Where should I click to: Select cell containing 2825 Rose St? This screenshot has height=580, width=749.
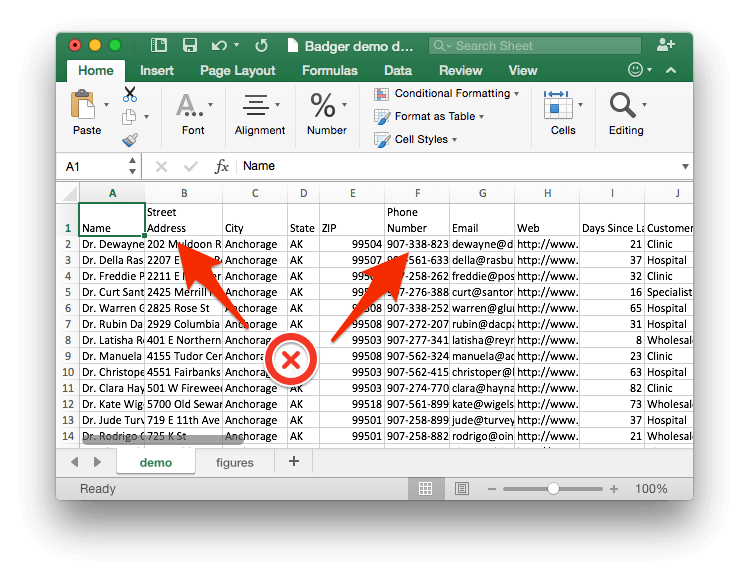[183, 308]
